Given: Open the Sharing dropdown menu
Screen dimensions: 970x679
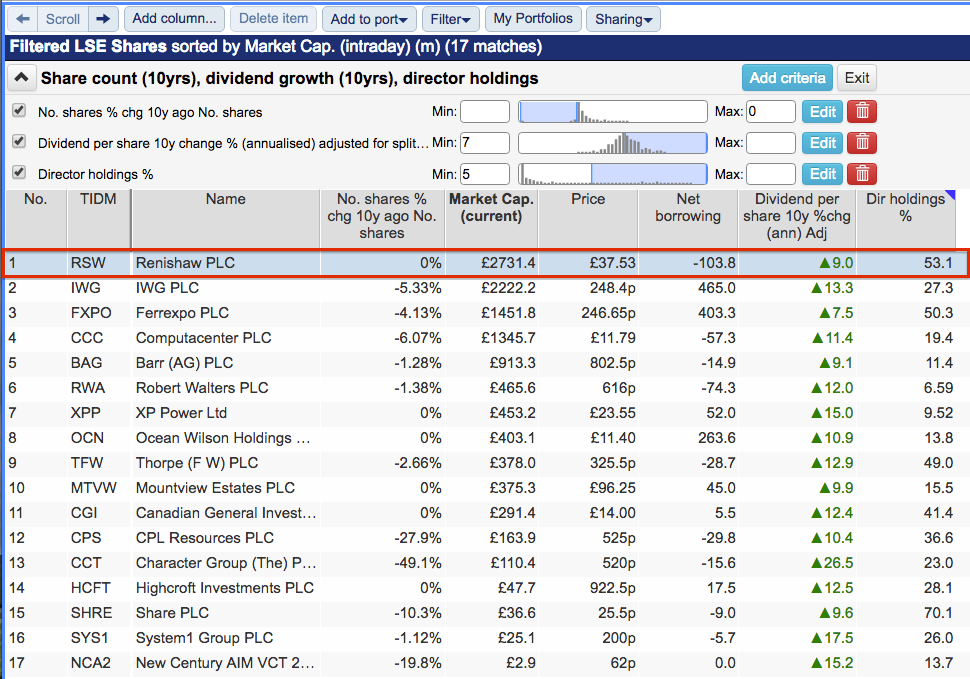Looking at the screenshot, I should click(624, 19).
